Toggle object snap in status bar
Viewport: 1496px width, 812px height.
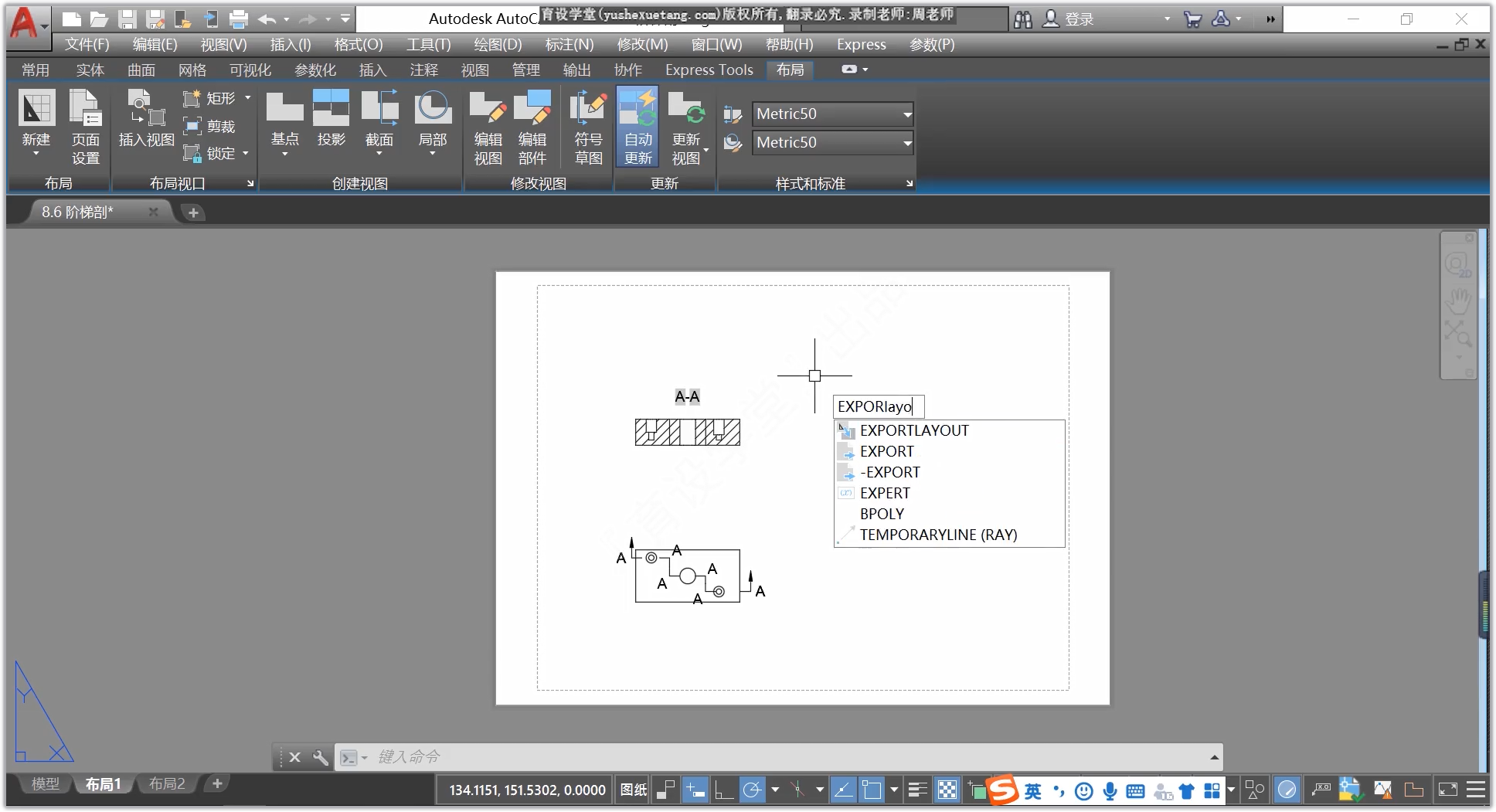pyautogui.click(x=872, y=790)
